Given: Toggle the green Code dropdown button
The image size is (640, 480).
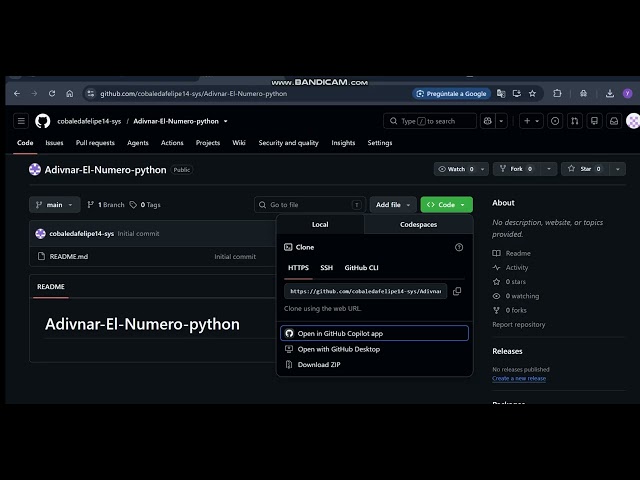Looking at the screenshot, I should coord(447,204).
